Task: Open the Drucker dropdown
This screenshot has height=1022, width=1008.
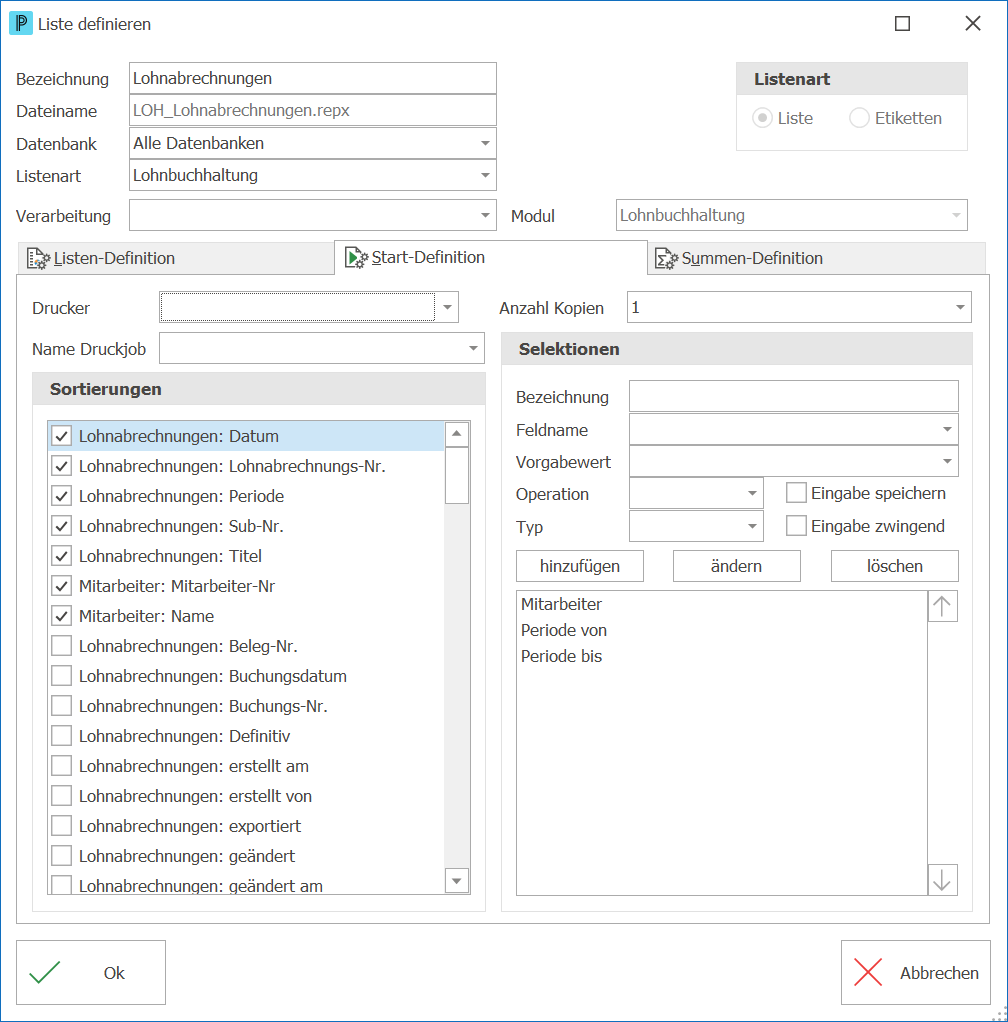Action: tap(448, 307)
